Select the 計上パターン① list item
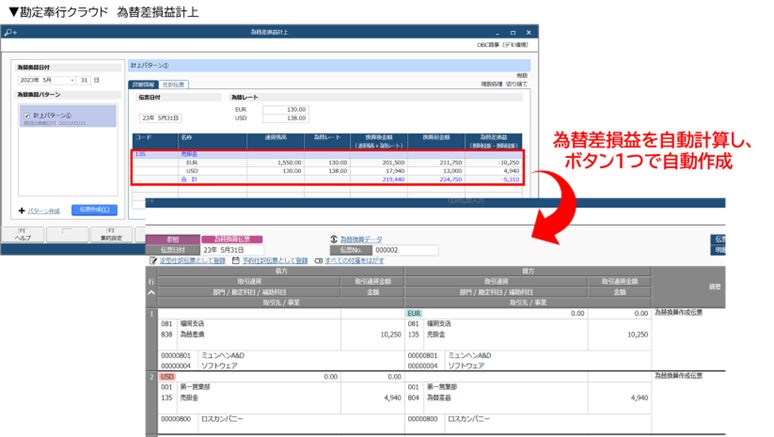Viewport: 774px width, 437px height. 68,116
